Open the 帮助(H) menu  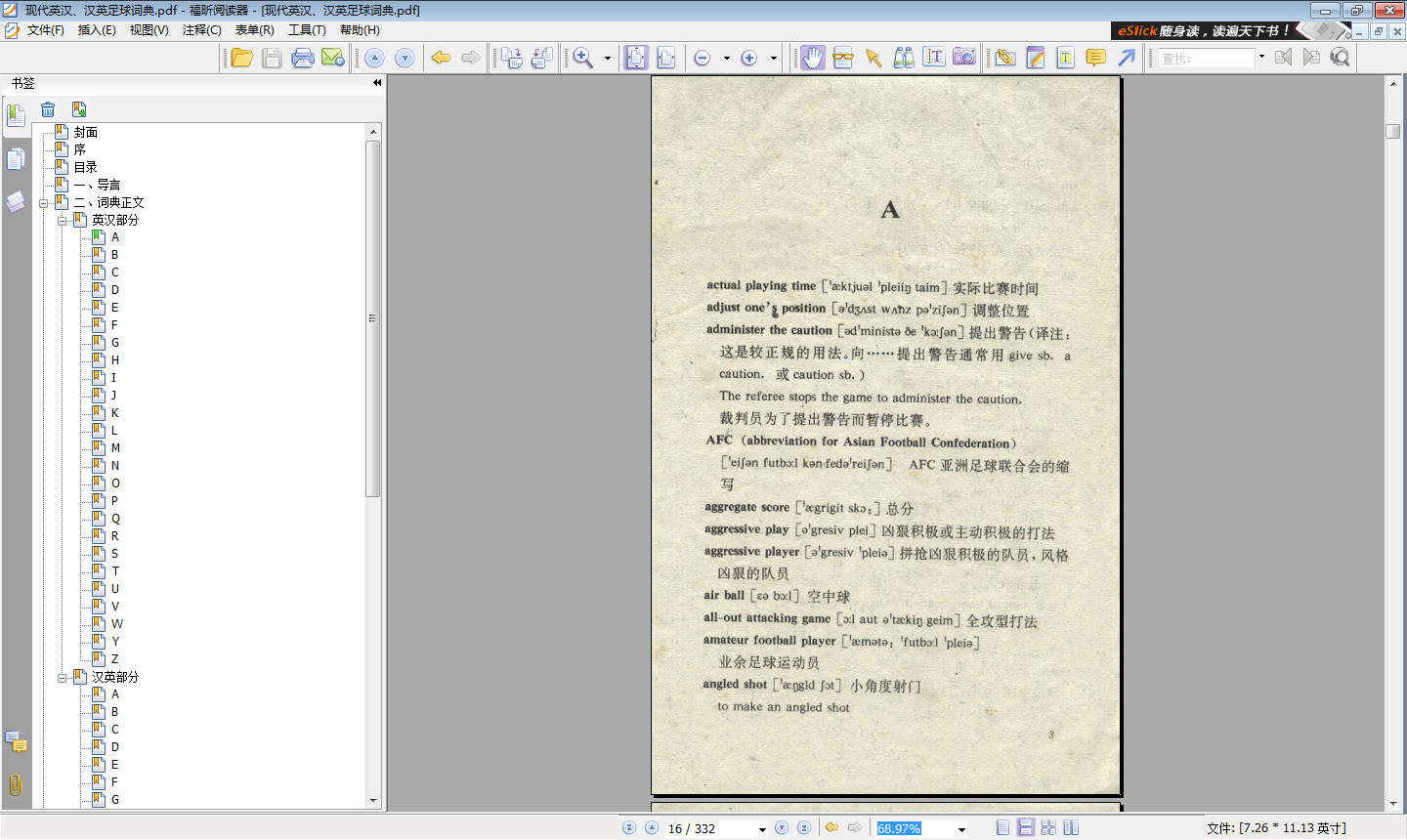click(360, 30)
